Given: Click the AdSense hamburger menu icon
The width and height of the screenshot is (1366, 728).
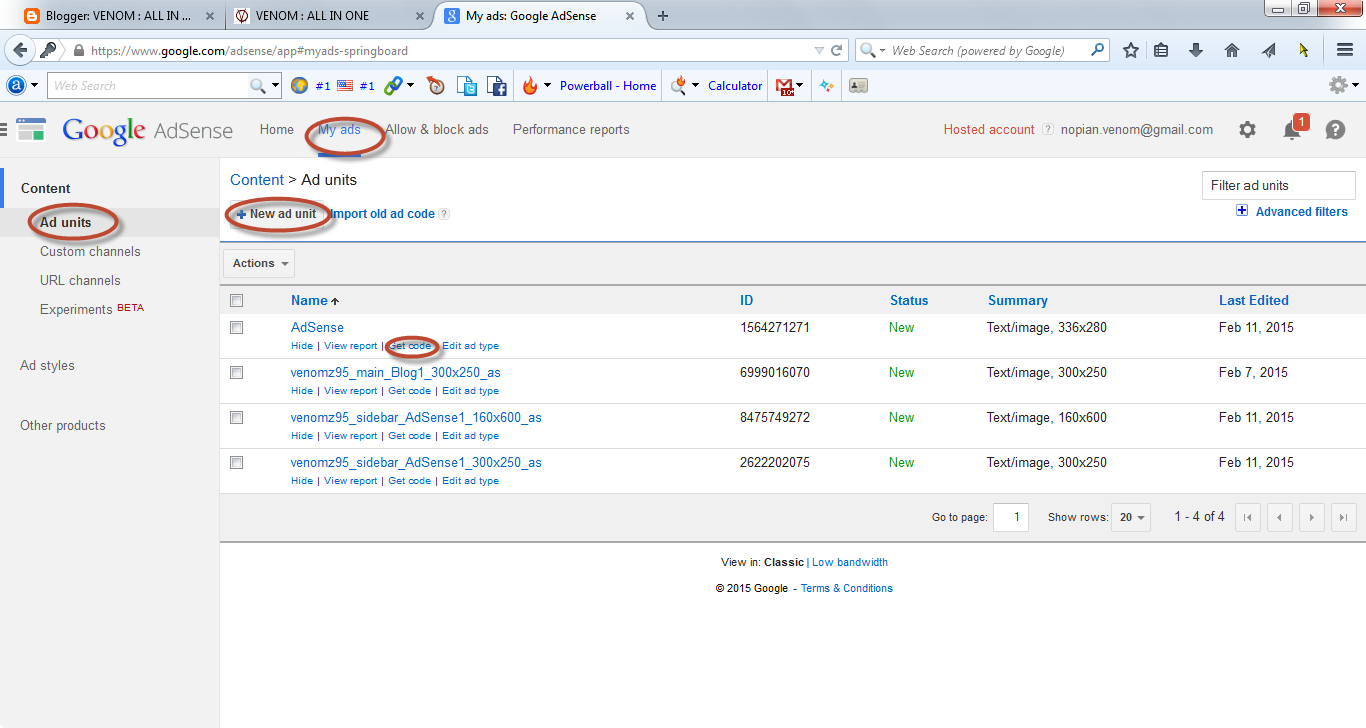Looking at the screenshot, I should coord(3,130).
